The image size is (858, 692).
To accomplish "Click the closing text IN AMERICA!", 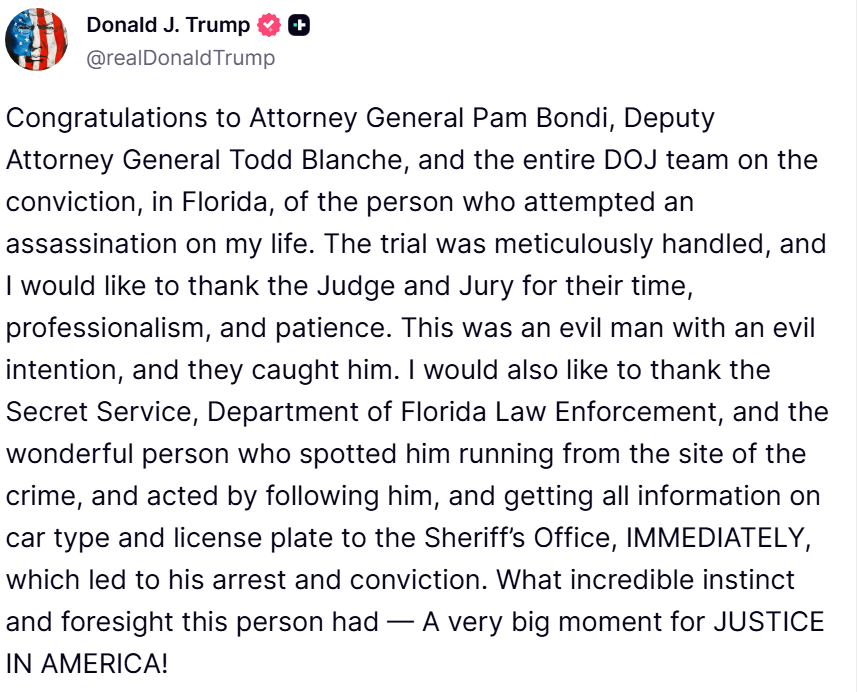I will [87, 664].
